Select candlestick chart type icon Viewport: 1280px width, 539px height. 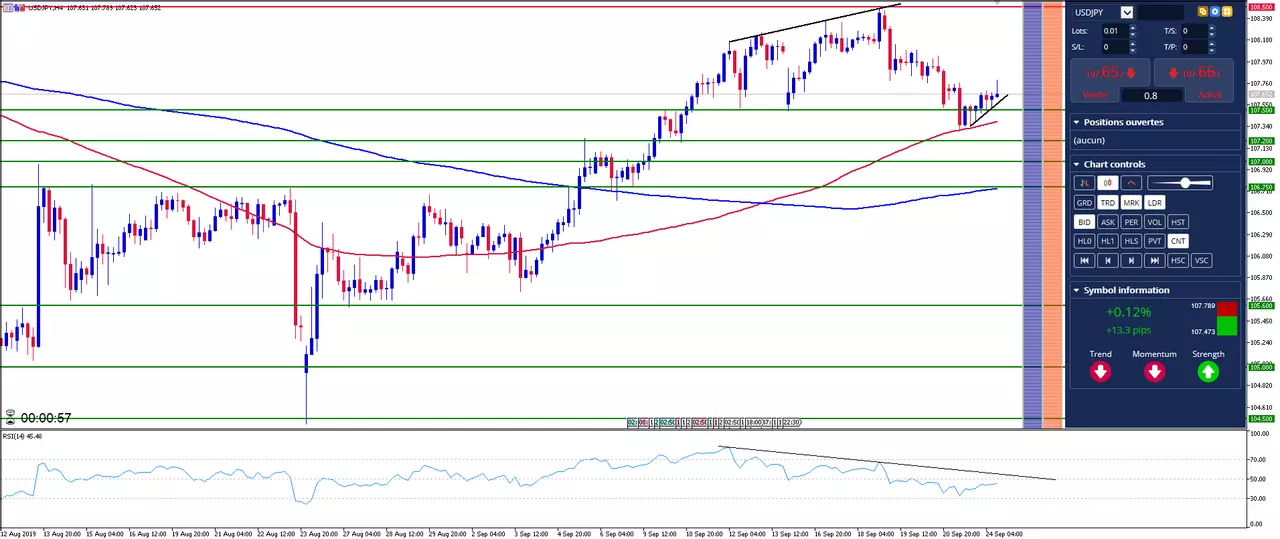tap(1108, 183)
